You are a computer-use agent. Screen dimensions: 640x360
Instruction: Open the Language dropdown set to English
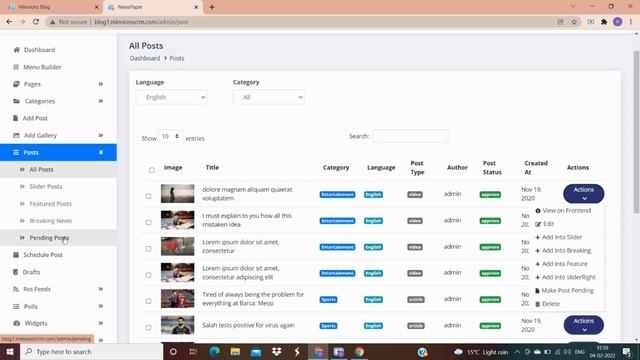click(171, 97)
